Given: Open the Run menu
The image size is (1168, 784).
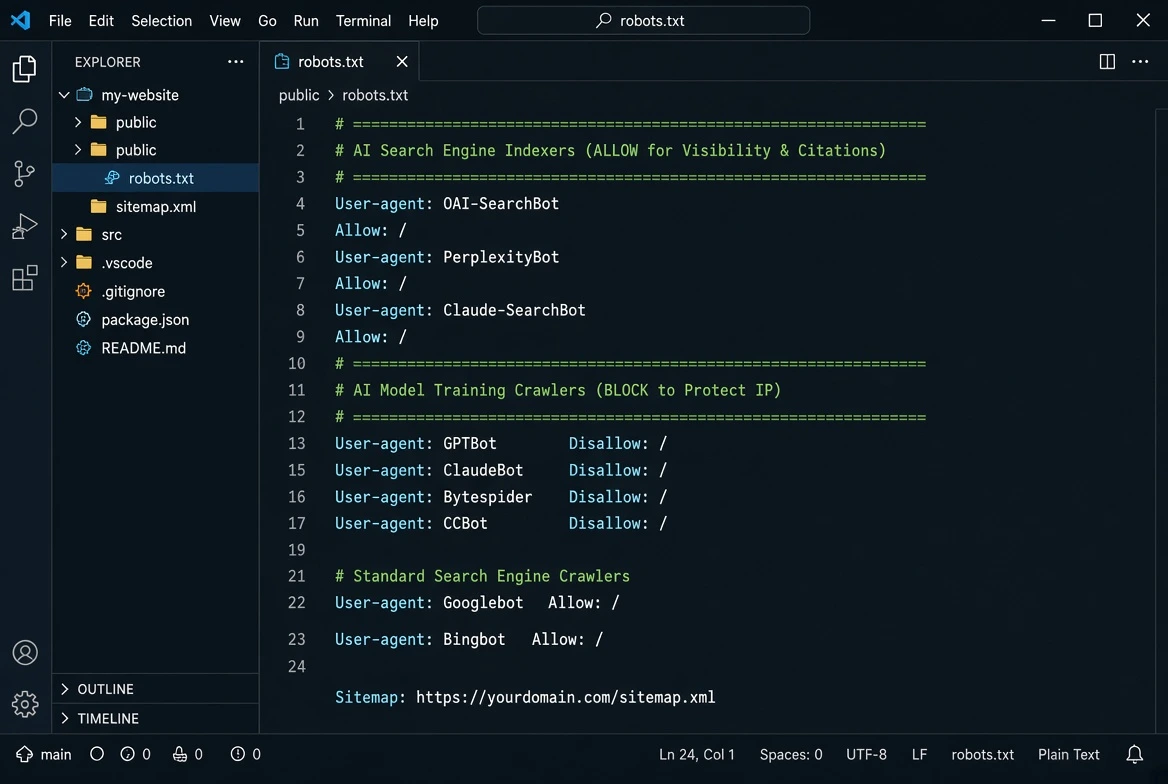Looking at the screenshot, I should tap(306, 21).
